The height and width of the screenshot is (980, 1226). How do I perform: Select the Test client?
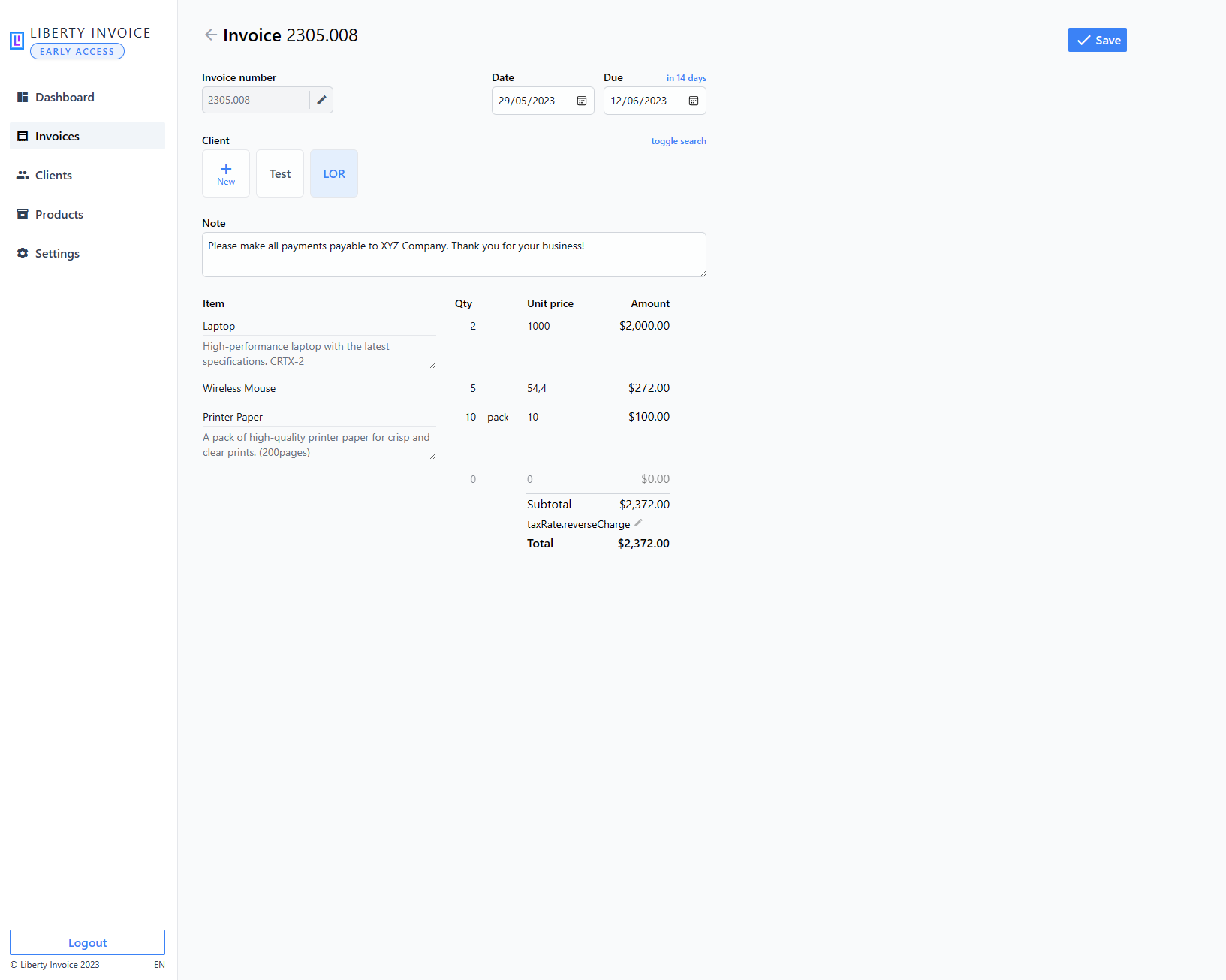(x=280, y=173)
